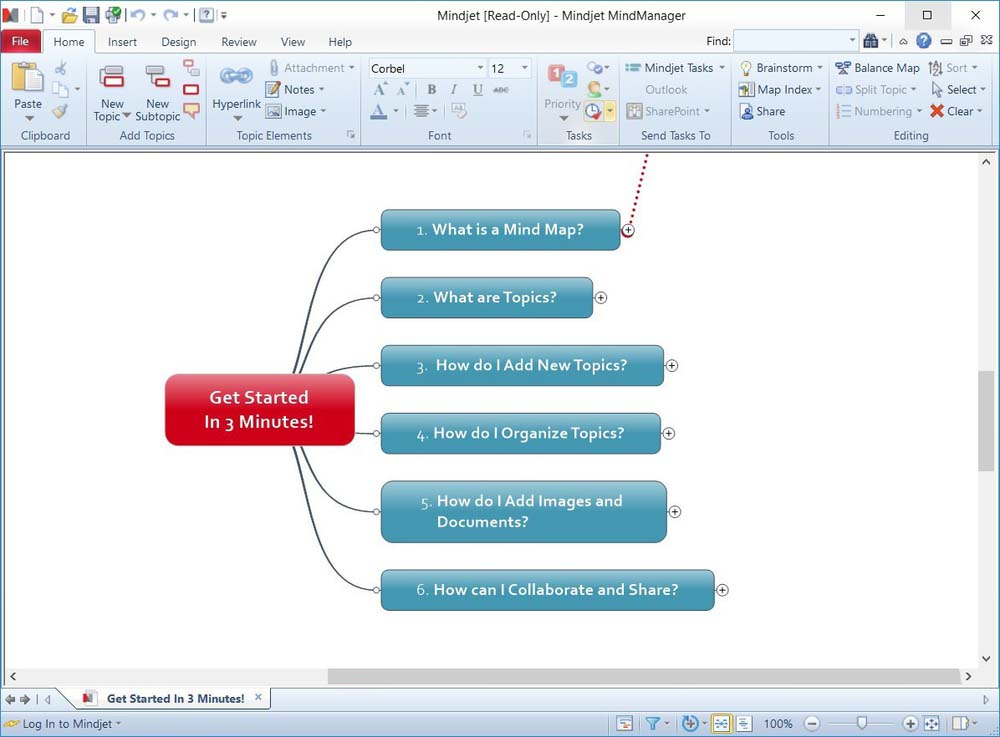Click the New Subtopic icon
The height and width of the screenshot is (737, 1000).
157,78
